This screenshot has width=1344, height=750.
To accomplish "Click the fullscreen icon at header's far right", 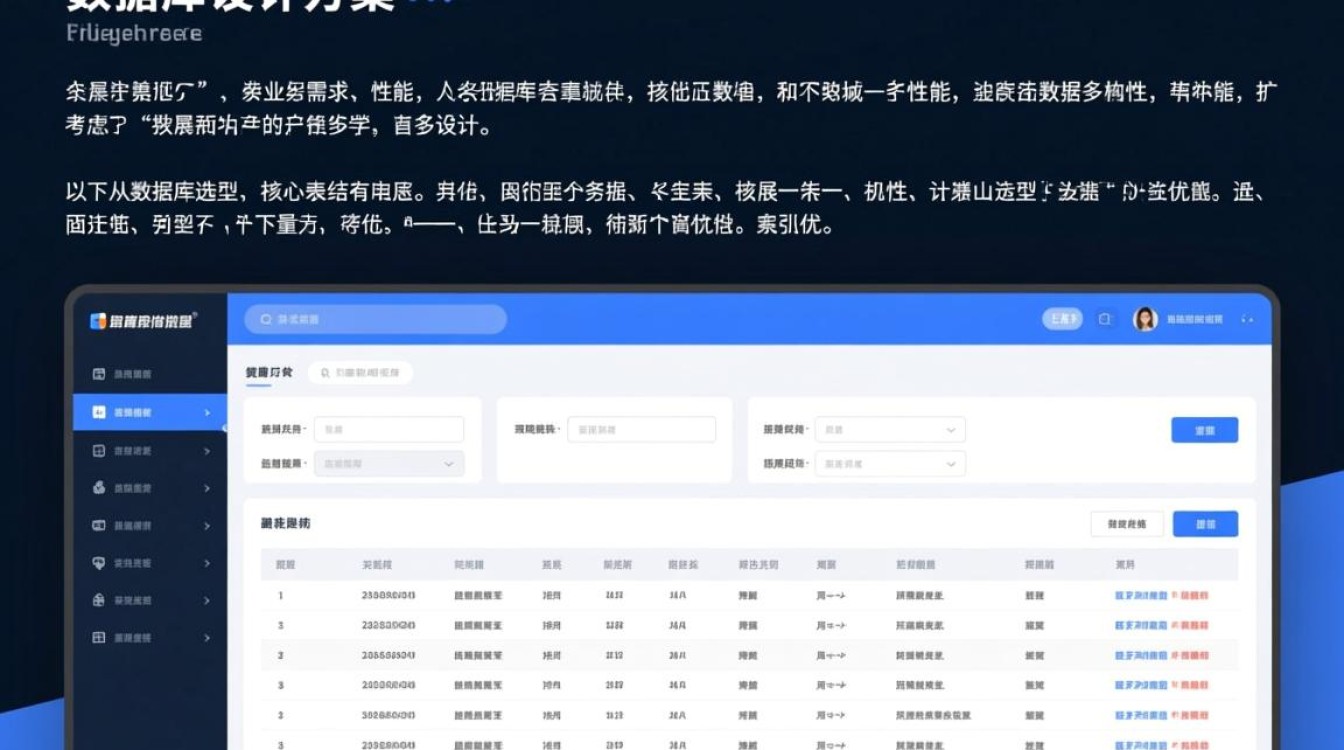I will click(x=1246, y=319).
